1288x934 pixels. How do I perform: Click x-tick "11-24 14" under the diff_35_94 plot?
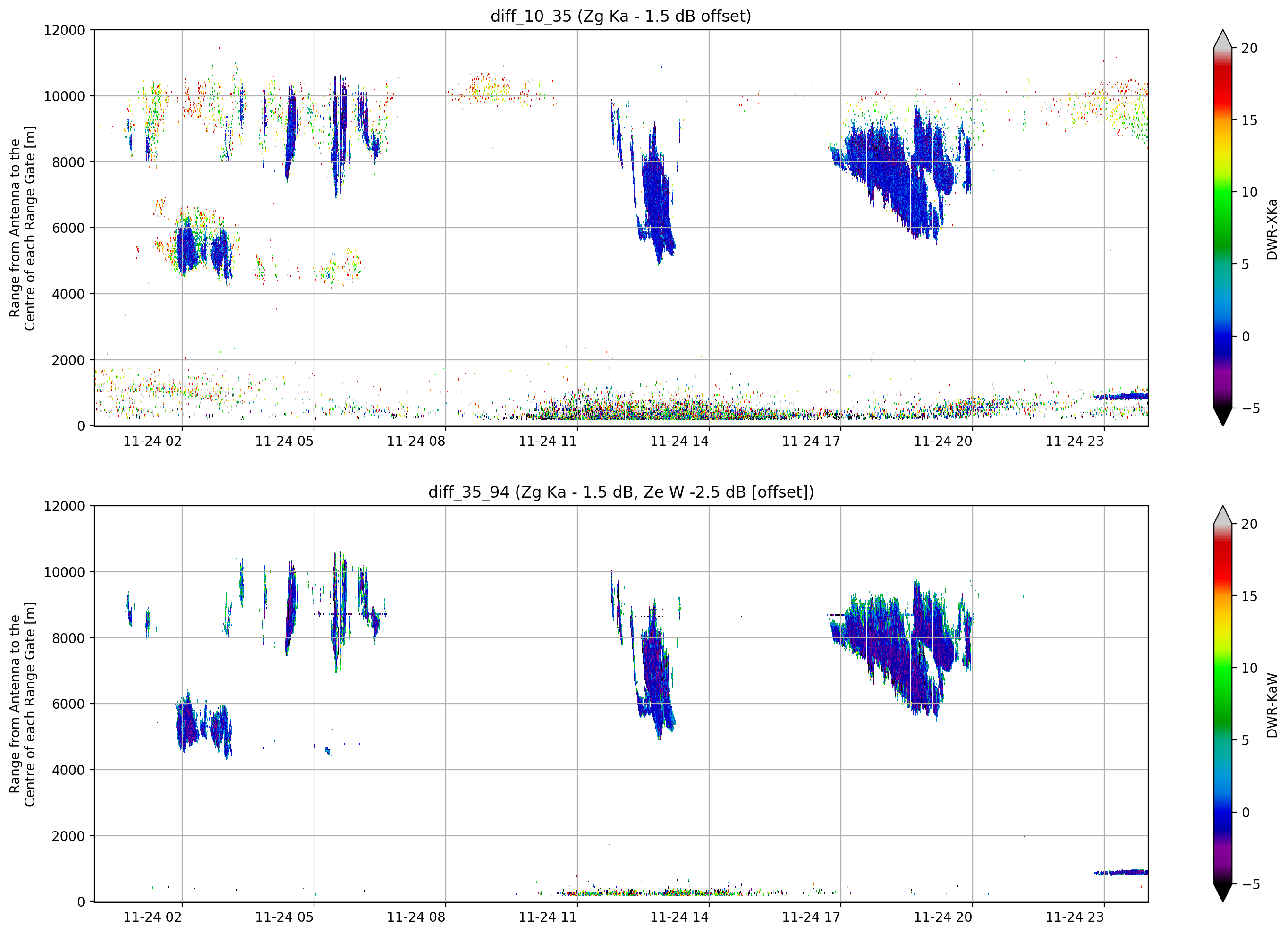click(680, 917)
